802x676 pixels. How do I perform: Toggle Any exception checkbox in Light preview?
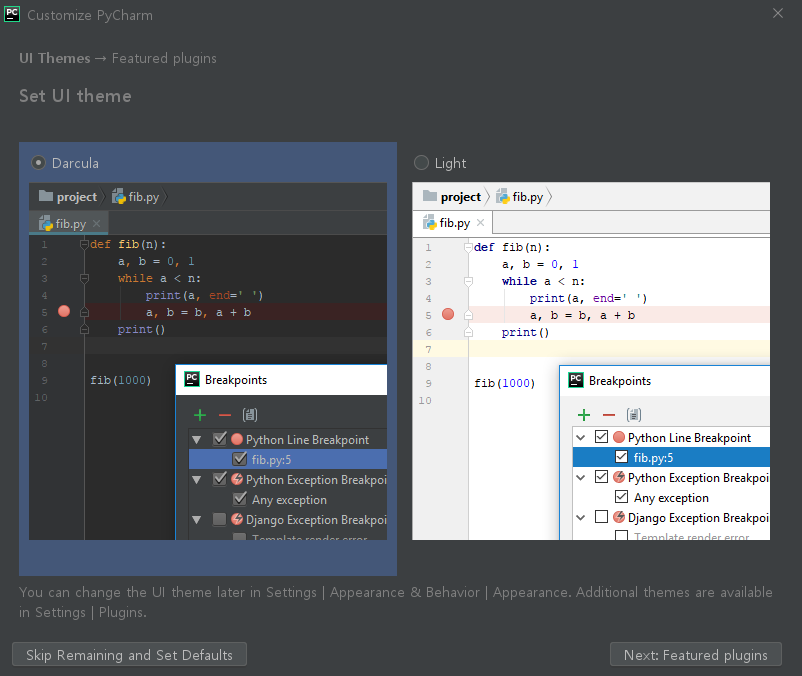[x=621, y=497]
